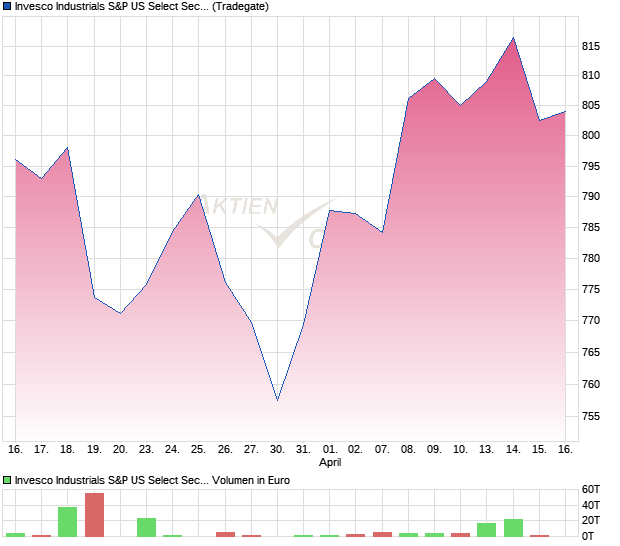Click the green volume legend square
The image size is (620, 546).
point(7,480)
